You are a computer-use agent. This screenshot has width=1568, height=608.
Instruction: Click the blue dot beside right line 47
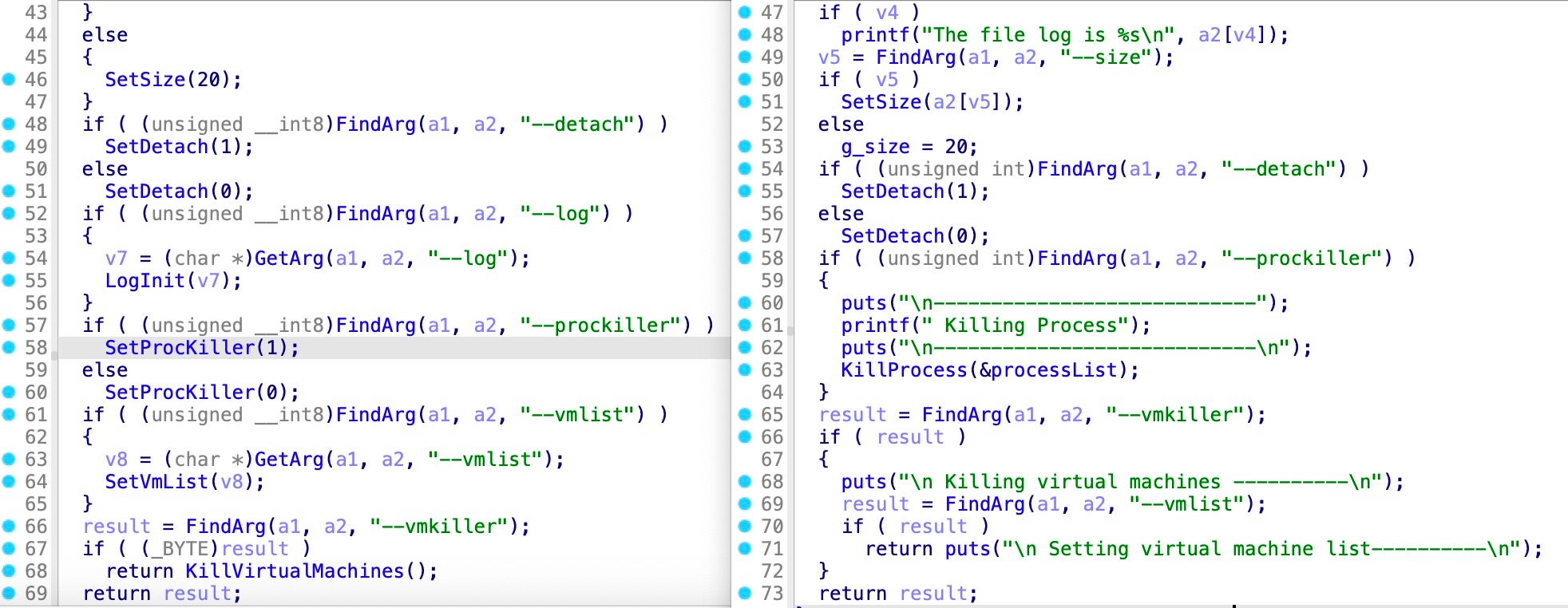click(x=745, y=12)
